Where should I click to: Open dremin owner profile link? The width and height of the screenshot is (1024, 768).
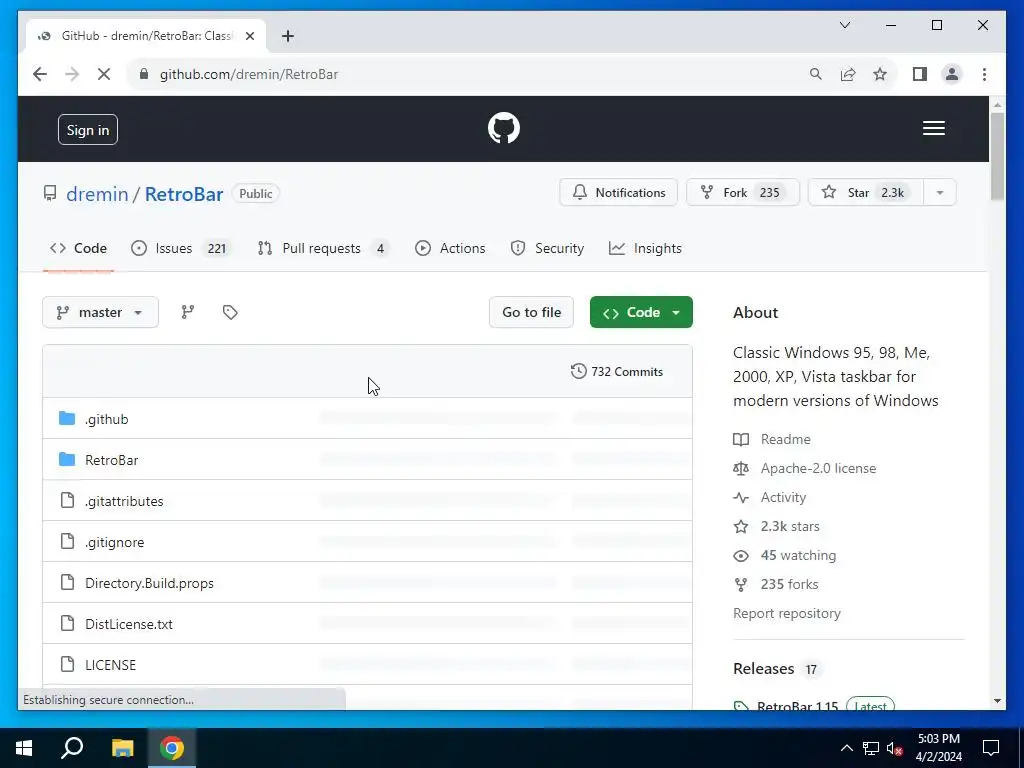pos(97,194)
